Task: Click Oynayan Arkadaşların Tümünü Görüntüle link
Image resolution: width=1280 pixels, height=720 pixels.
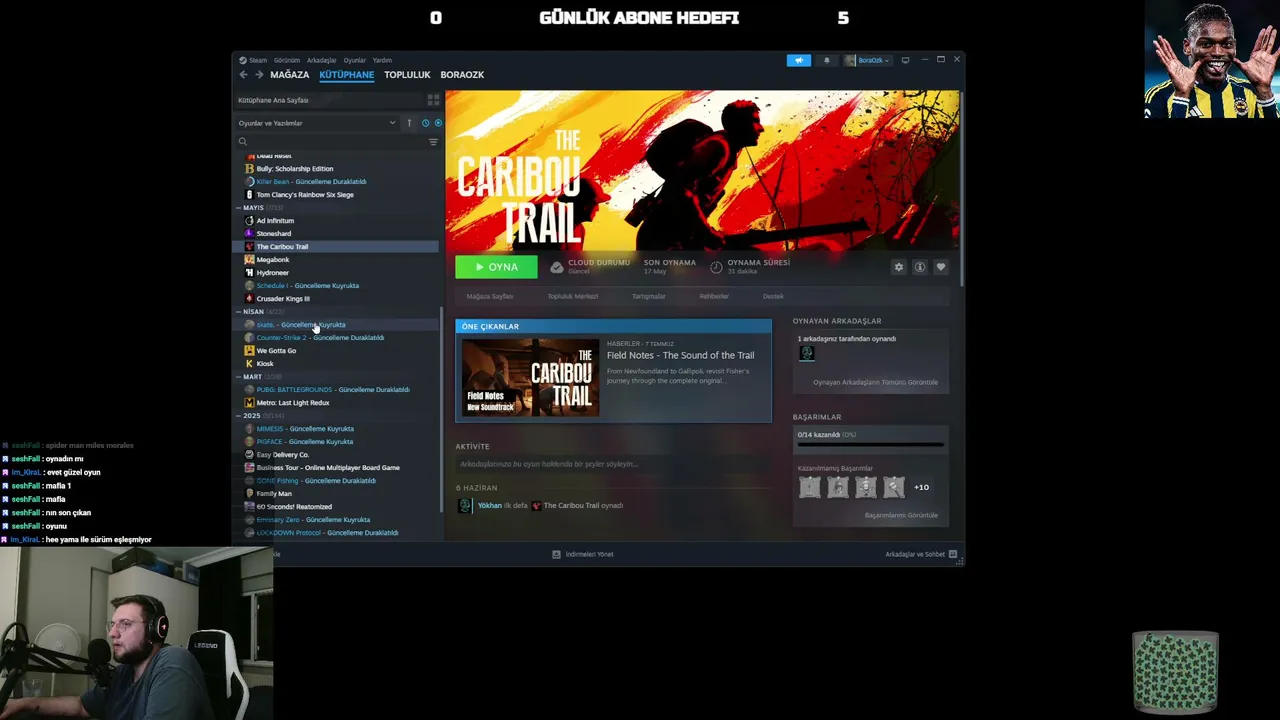Action: coord(875,382)
